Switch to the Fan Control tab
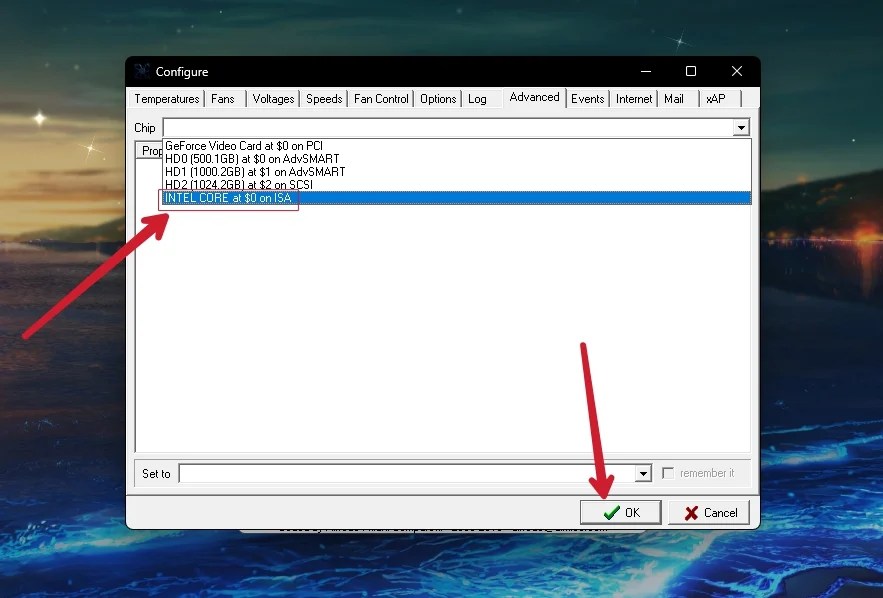The width and height of the screenshot is (883, 598). coord(380,98)
